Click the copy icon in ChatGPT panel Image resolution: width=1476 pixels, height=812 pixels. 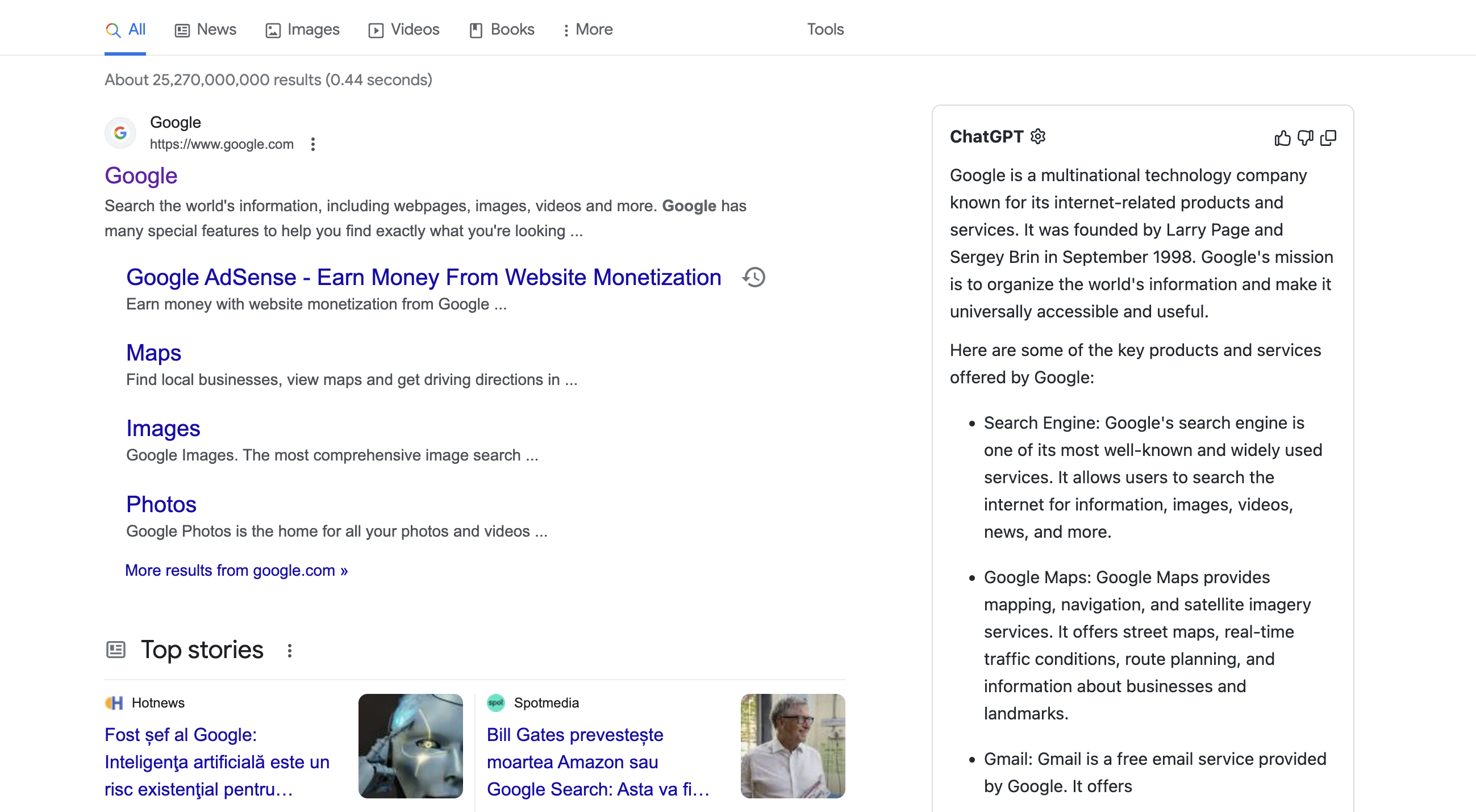[x=1328, y=137]
